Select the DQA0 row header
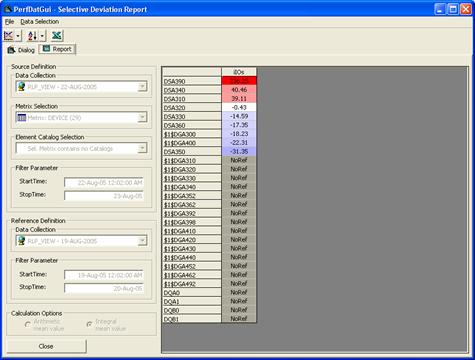The width and height of the screenshot is (475, 360). tap(192, 293)
